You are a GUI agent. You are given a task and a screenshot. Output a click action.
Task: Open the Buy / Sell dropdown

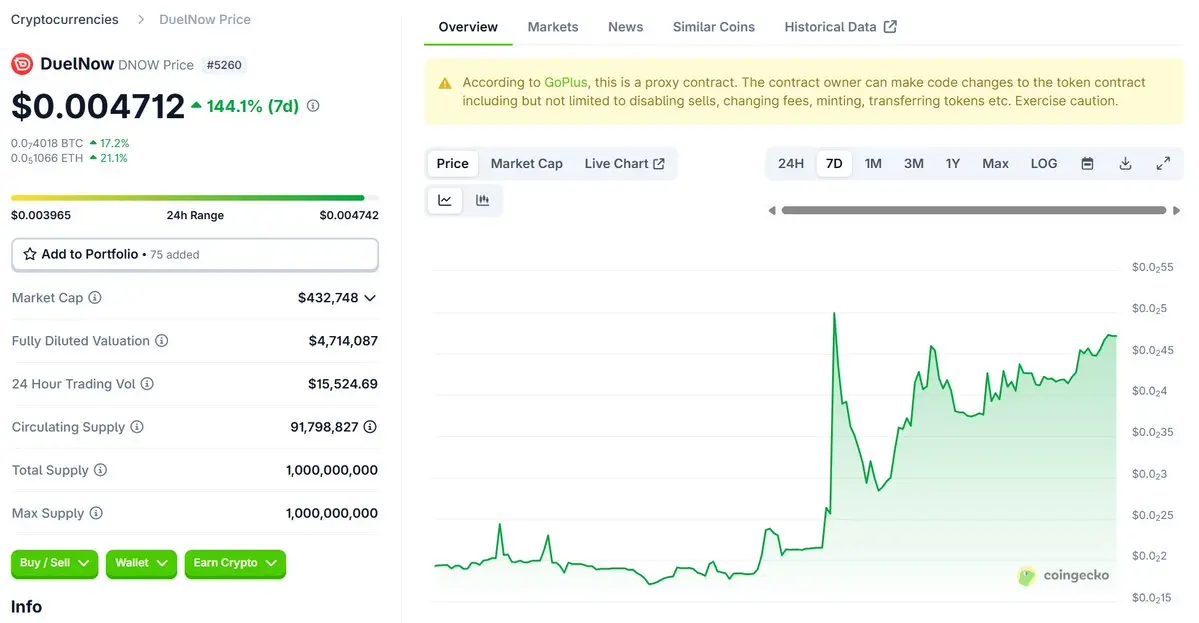click(54, 563)
